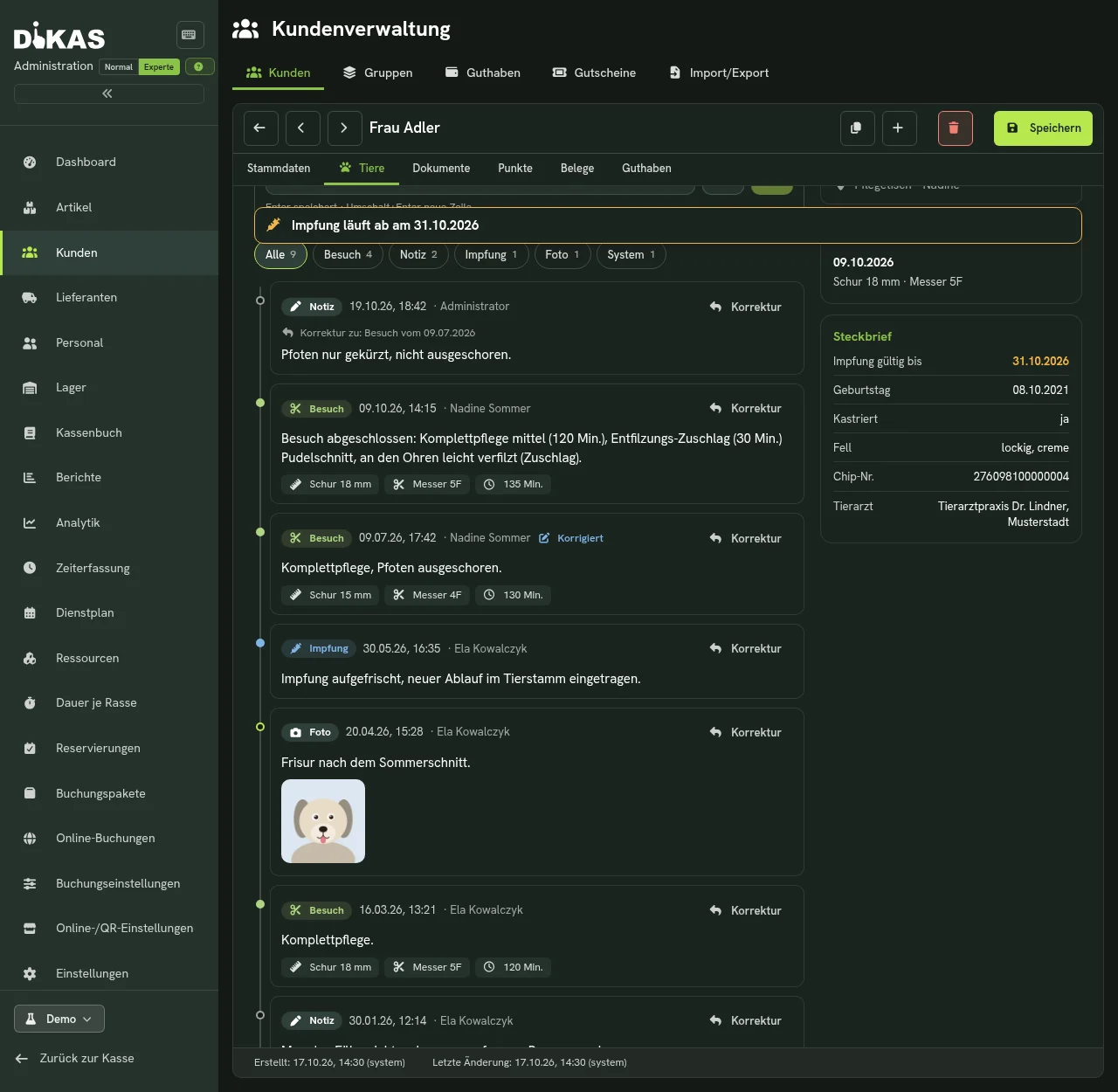Viewport: 1118px width, 1092px height.
Task: Switch to Normal mode
Action: pos(119,67)
